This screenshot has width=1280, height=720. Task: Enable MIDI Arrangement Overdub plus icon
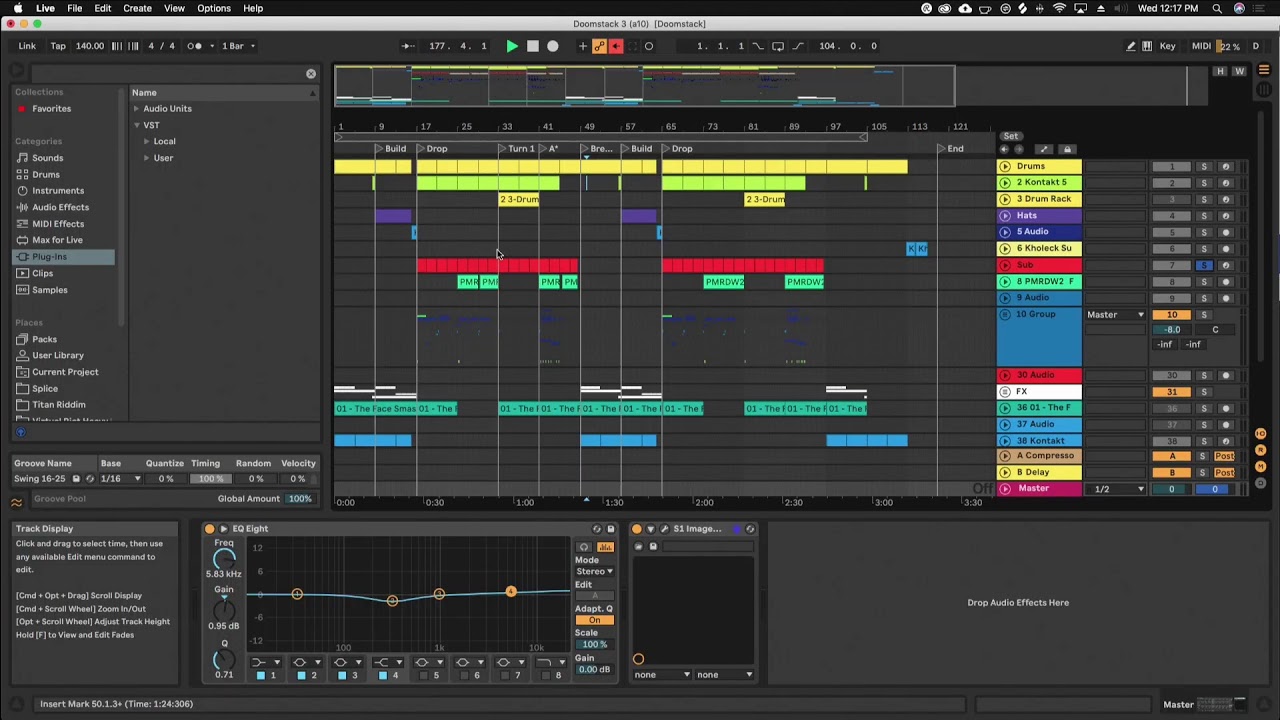coord(583,46)
